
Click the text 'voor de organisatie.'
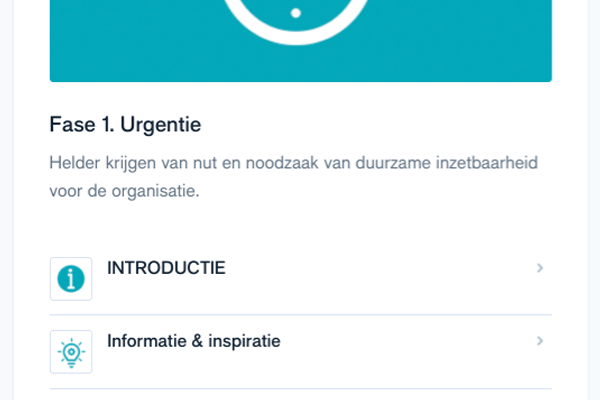124,191
